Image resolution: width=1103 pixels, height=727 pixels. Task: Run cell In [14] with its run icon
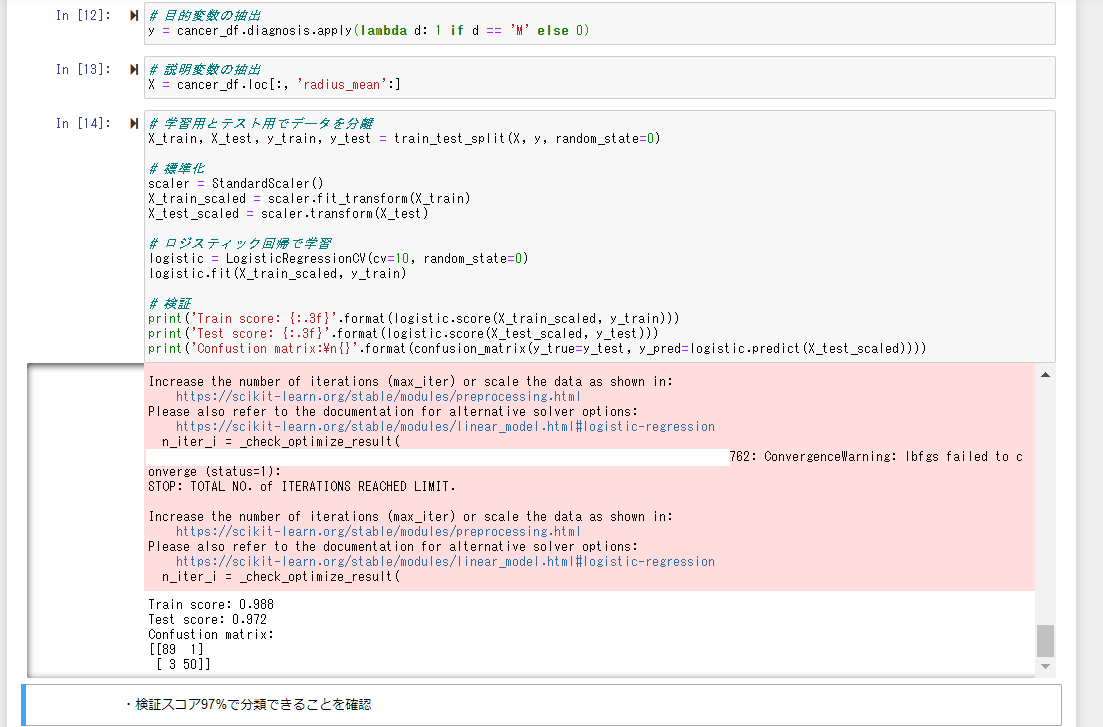134,124
